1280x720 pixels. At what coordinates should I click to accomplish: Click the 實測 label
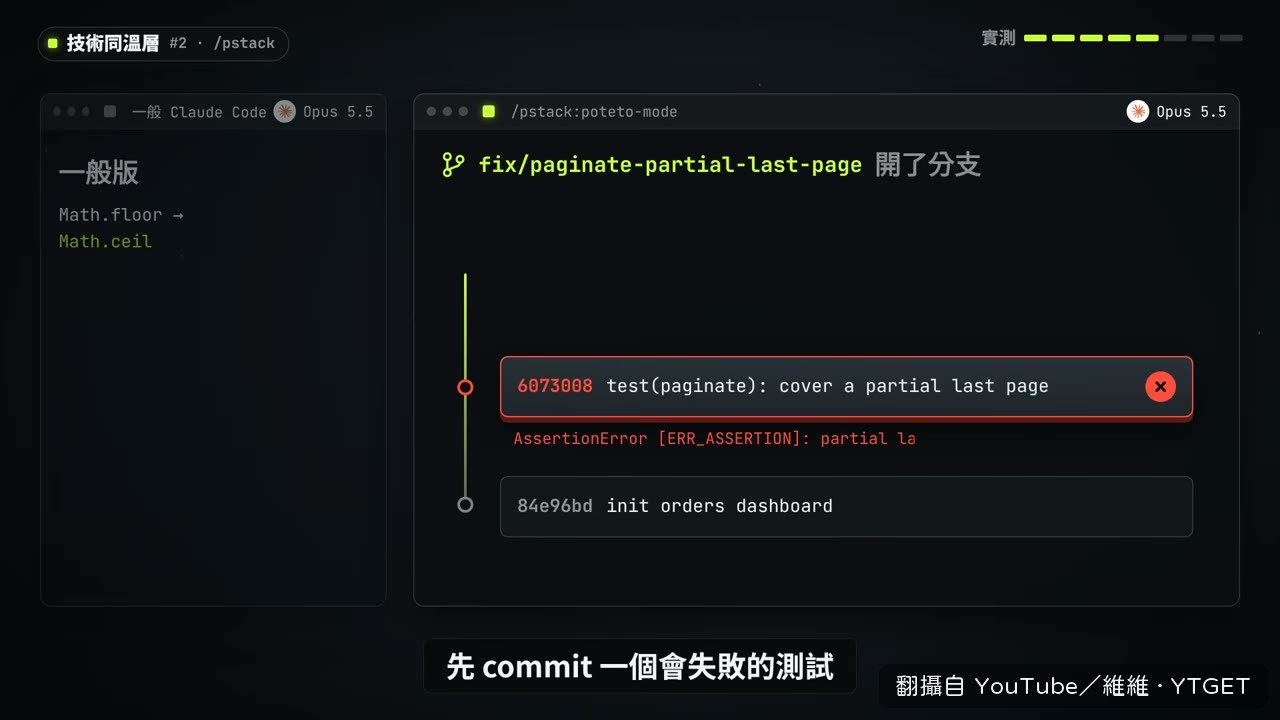[998, 38]
